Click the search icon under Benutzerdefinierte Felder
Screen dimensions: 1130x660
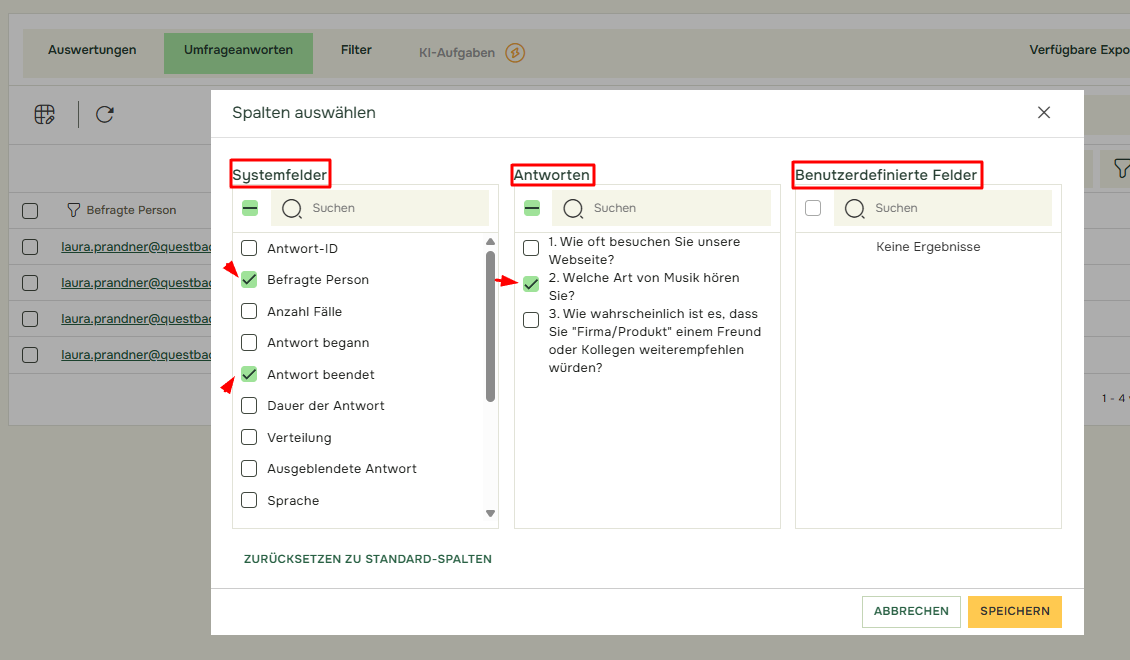[854, 208]
